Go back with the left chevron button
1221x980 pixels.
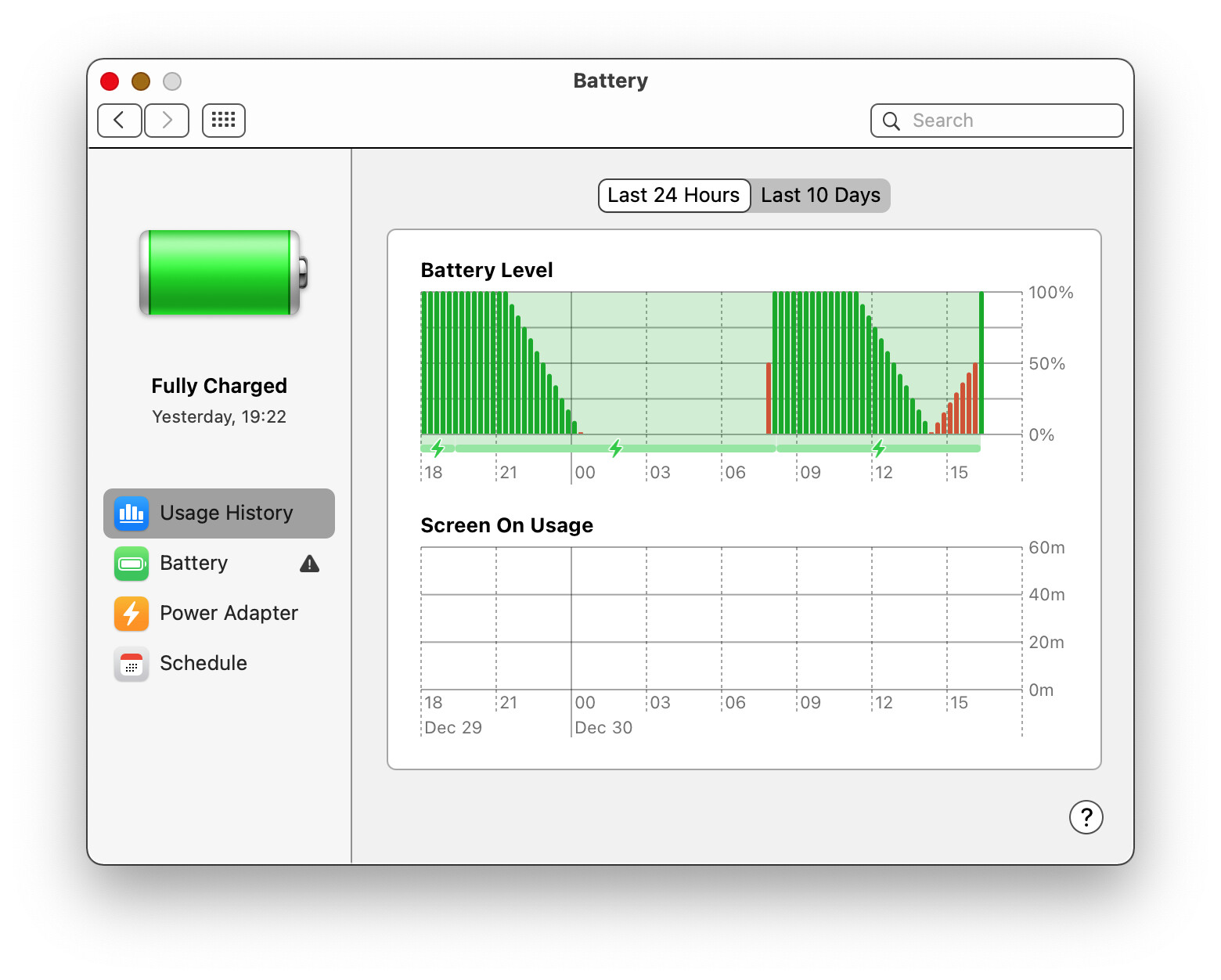[120, 121]
